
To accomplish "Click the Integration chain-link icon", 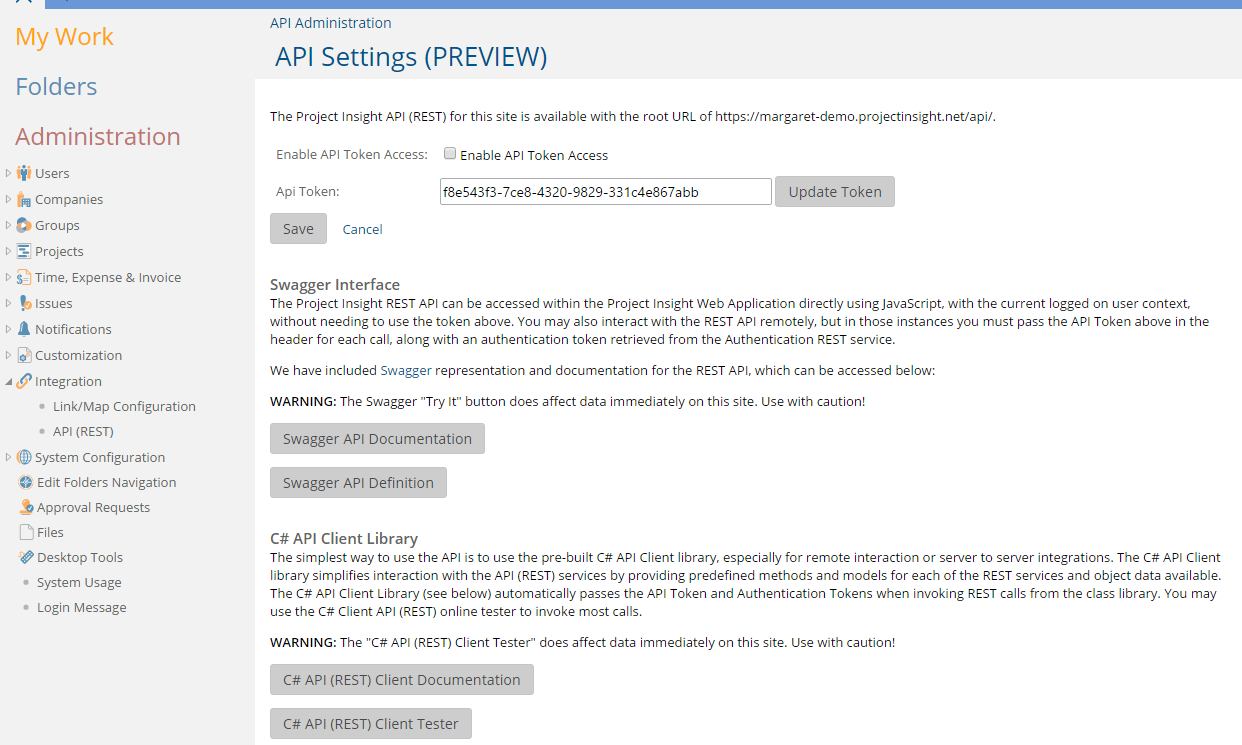I will click(24, 381).
